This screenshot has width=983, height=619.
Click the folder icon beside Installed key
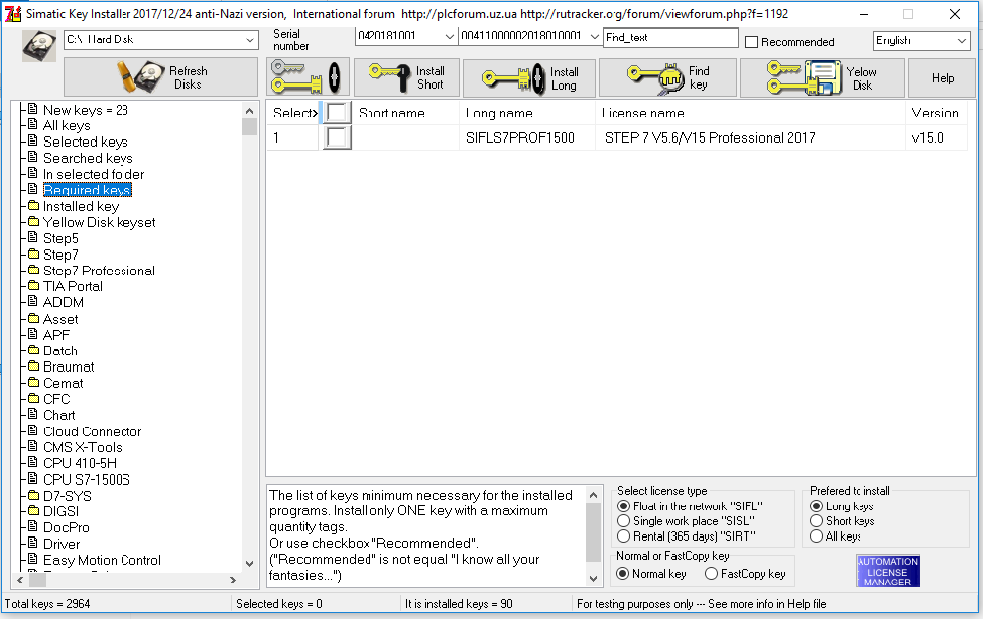[x=33, y=206]
